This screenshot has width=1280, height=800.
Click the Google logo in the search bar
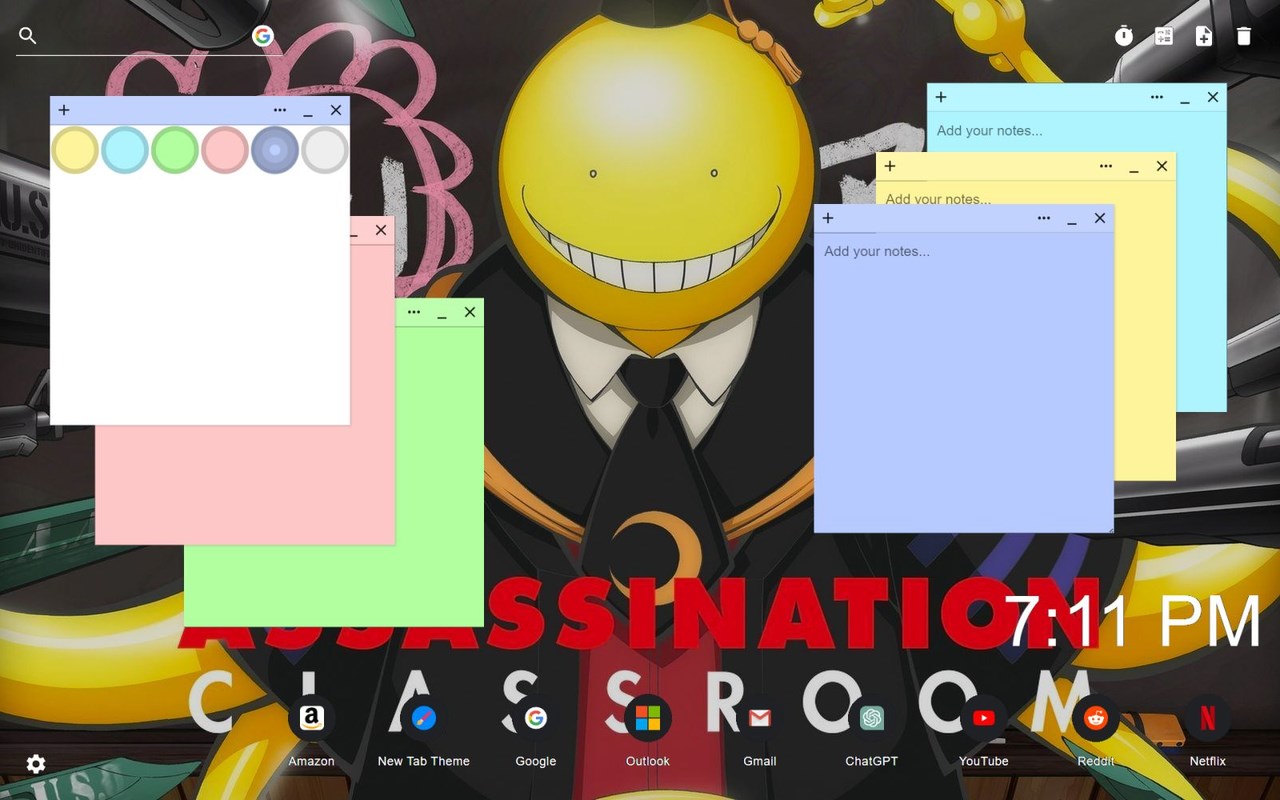click(263, 36)
